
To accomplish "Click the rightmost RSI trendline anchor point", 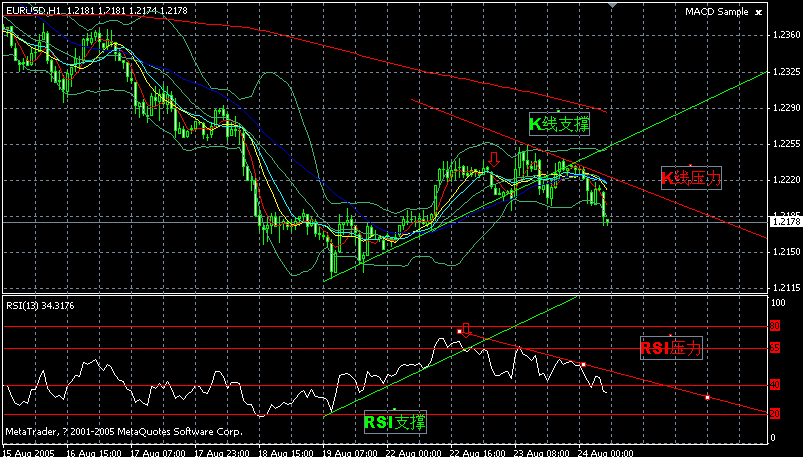I will pyautogui.click(x=707, y=397).
